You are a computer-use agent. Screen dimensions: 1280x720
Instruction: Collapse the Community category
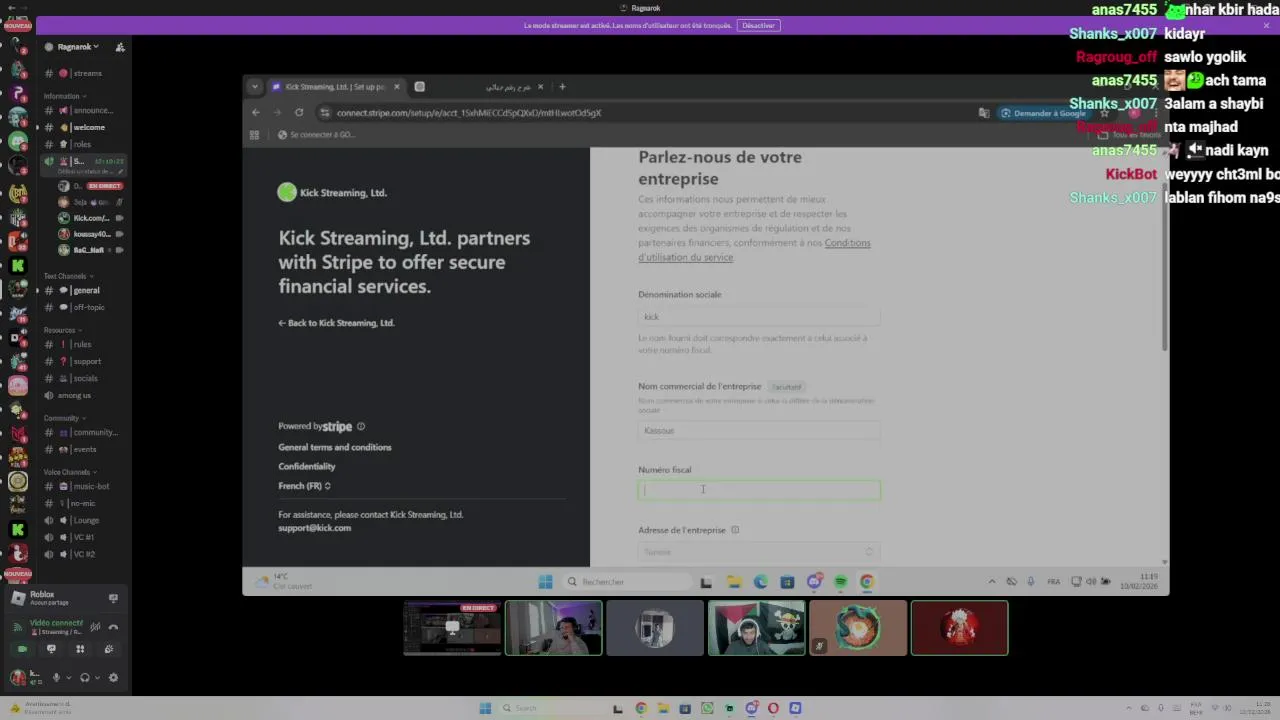(64, 418)
